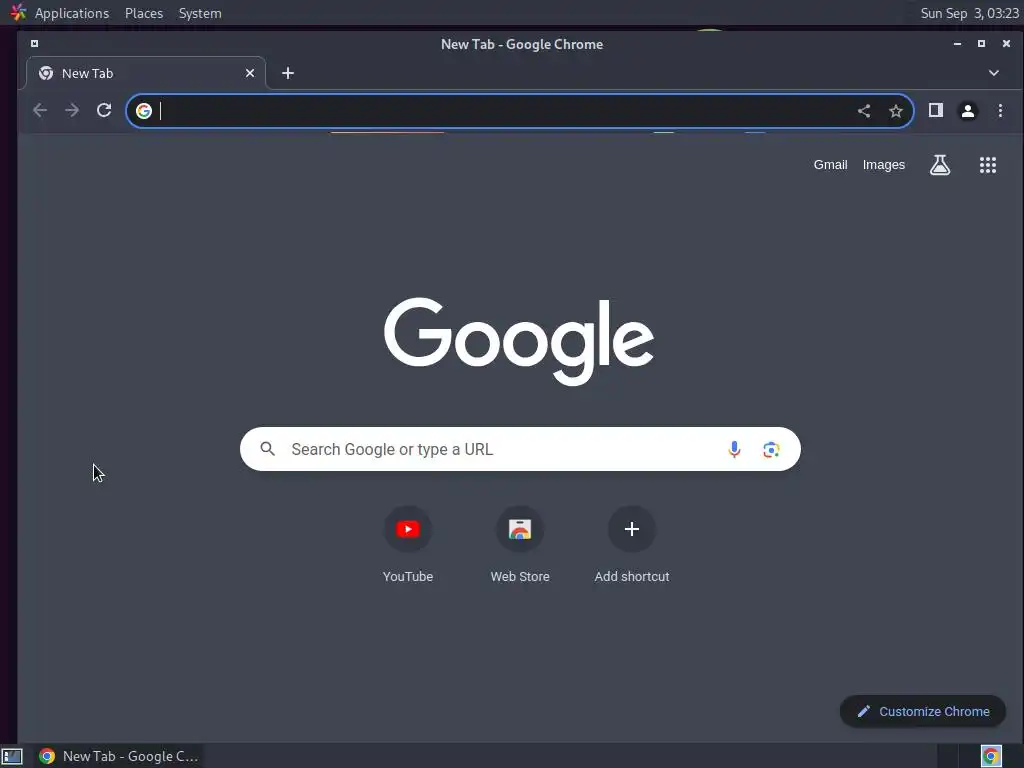The width and height of the screenshot is (1024, 768).
Task: Open the window menu icon in the title bar
Action: (x=34, y=44)
